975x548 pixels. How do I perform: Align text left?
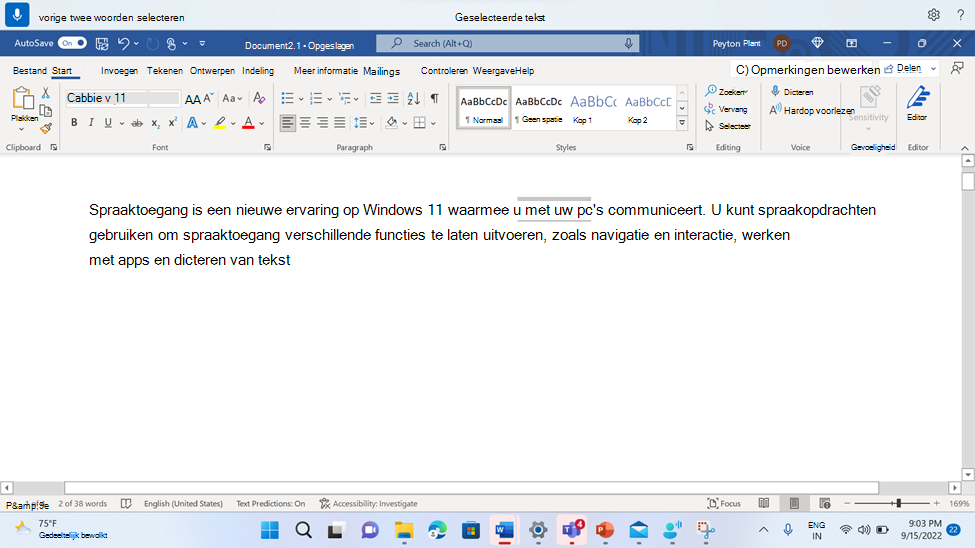[287, 123]
